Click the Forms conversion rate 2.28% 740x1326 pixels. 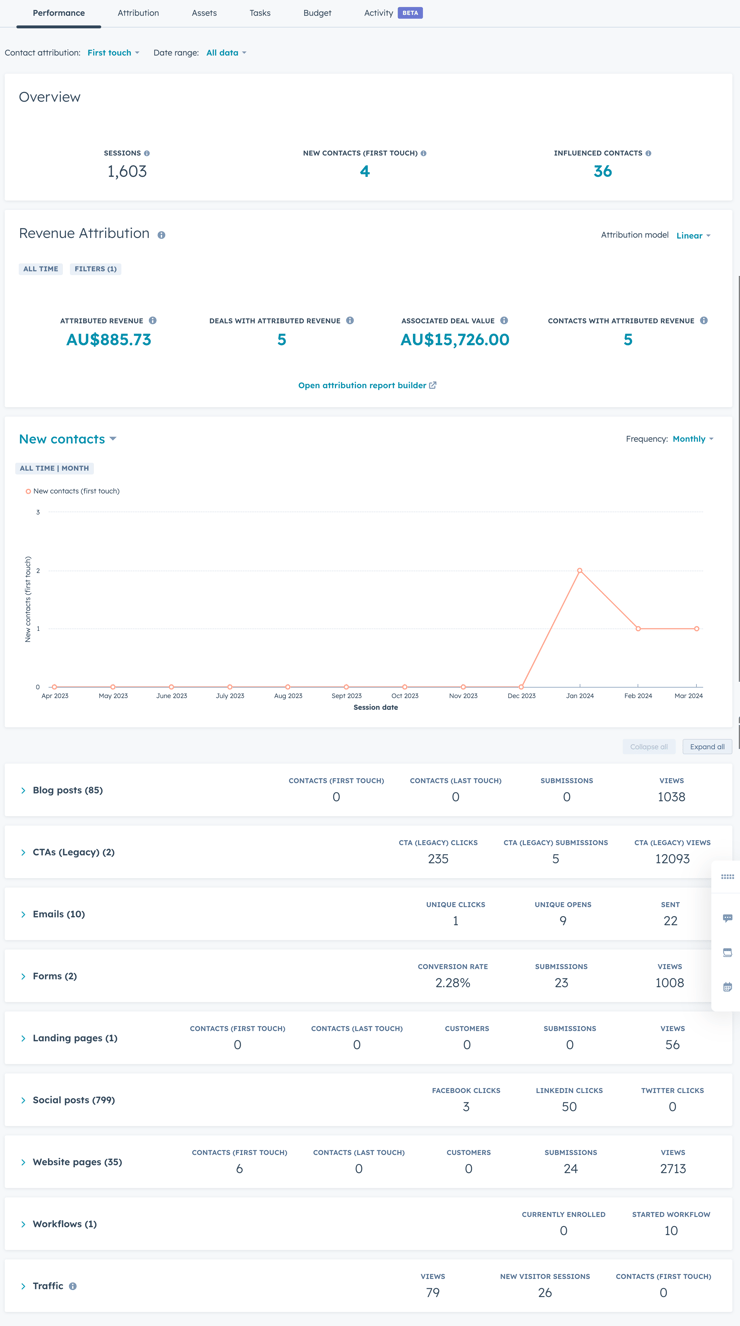pos(453,983)
